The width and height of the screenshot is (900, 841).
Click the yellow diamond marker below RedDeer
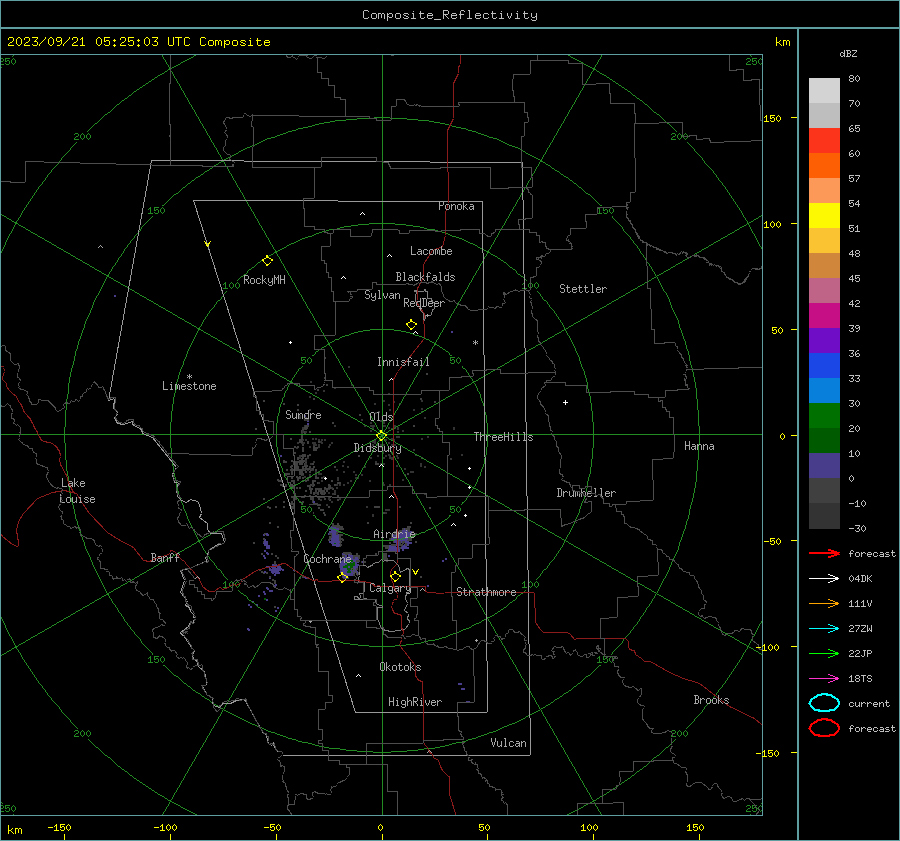coord(411,325)
